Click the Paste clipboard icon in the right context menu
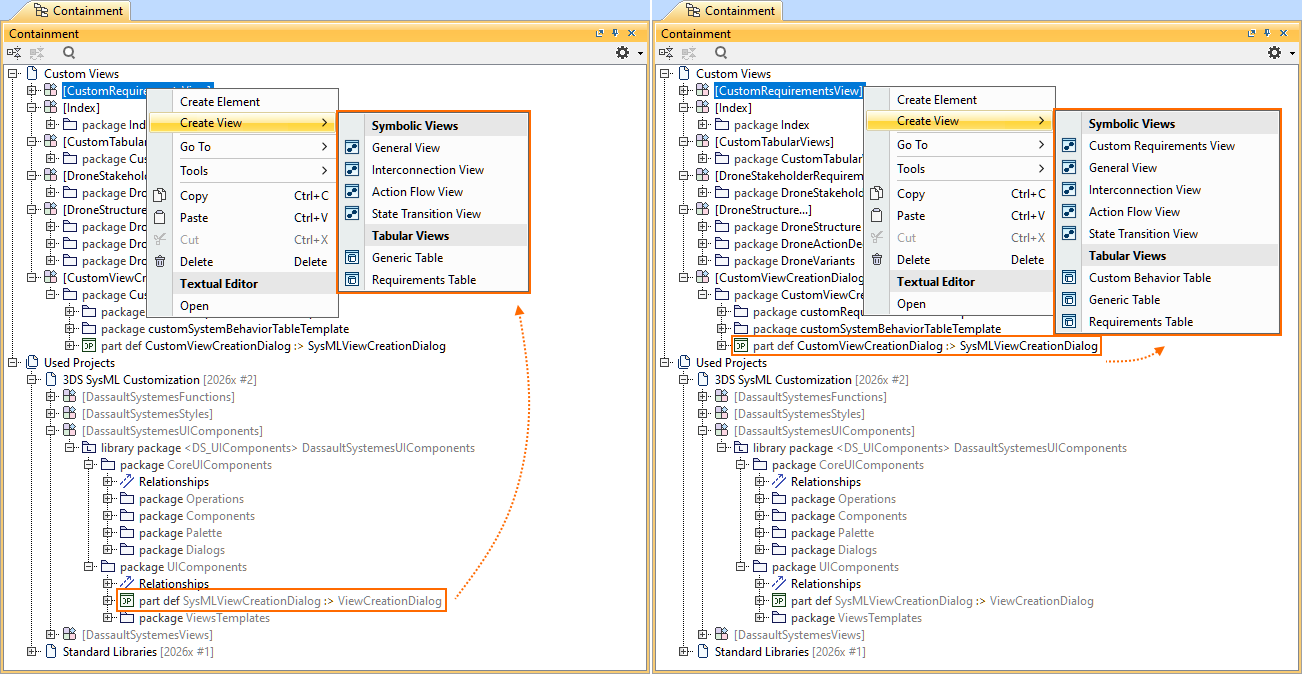 click(877, 216)
